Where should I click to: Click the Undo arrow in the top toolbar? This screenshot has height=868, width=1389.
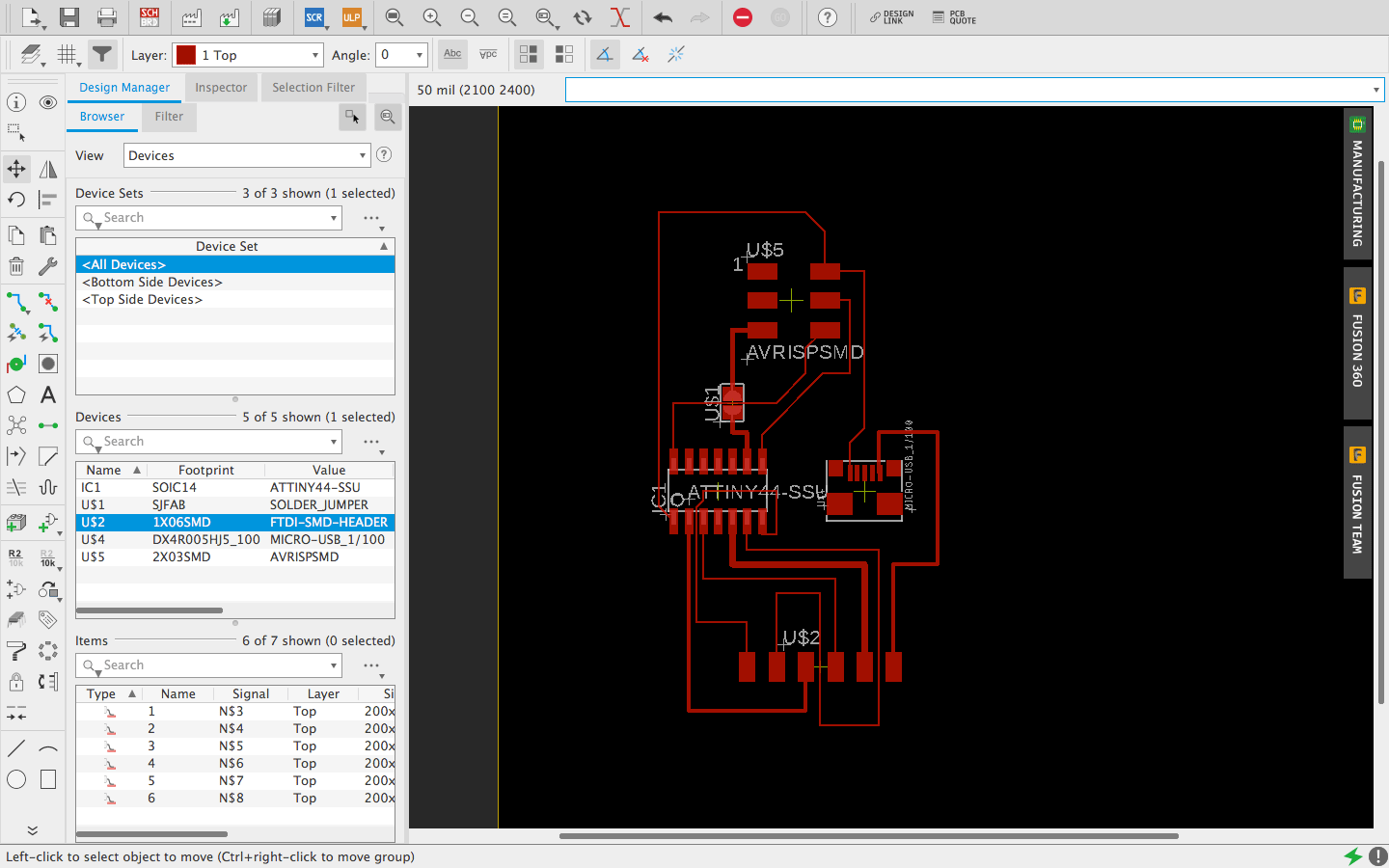point(663,17)
